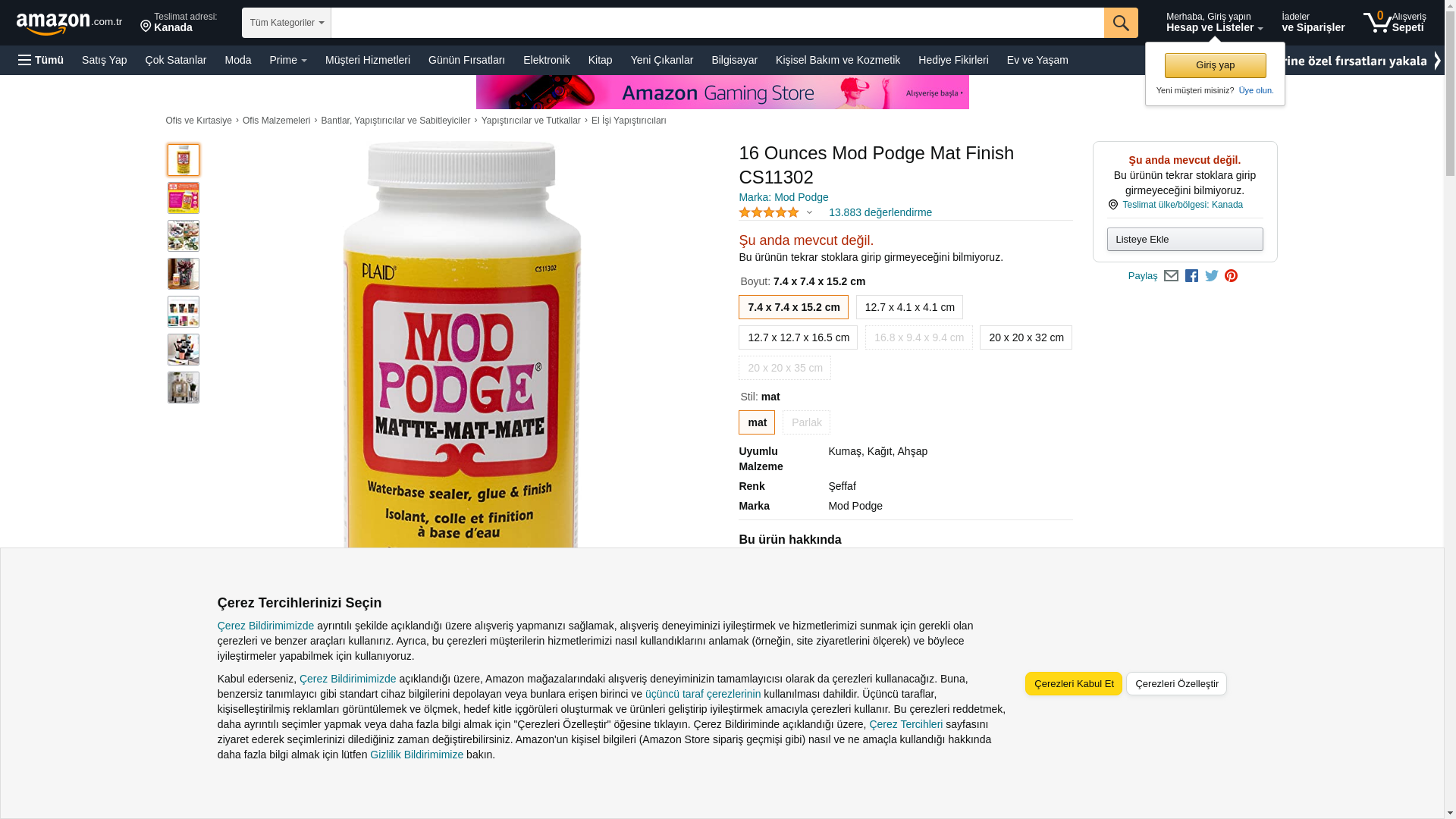The width and height of the screenshot is (1456, 819).
Task: Click the search input field
Action: point(717,23)
